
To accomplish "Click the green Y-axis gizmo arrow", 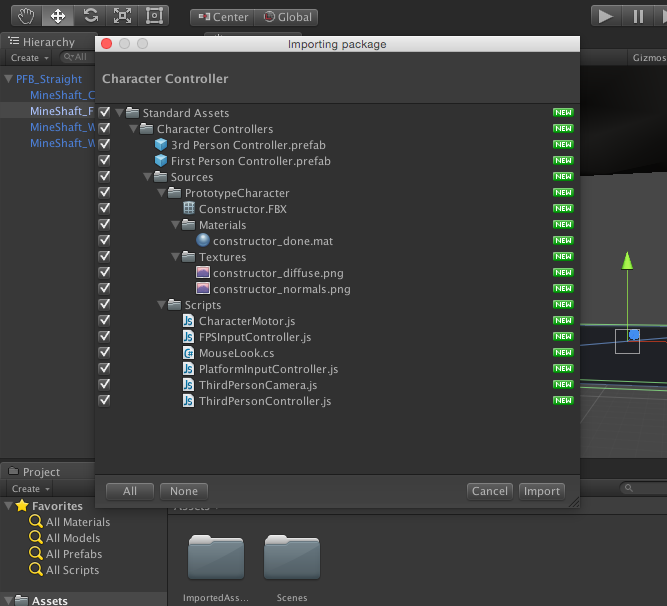I will pos(627,260).
